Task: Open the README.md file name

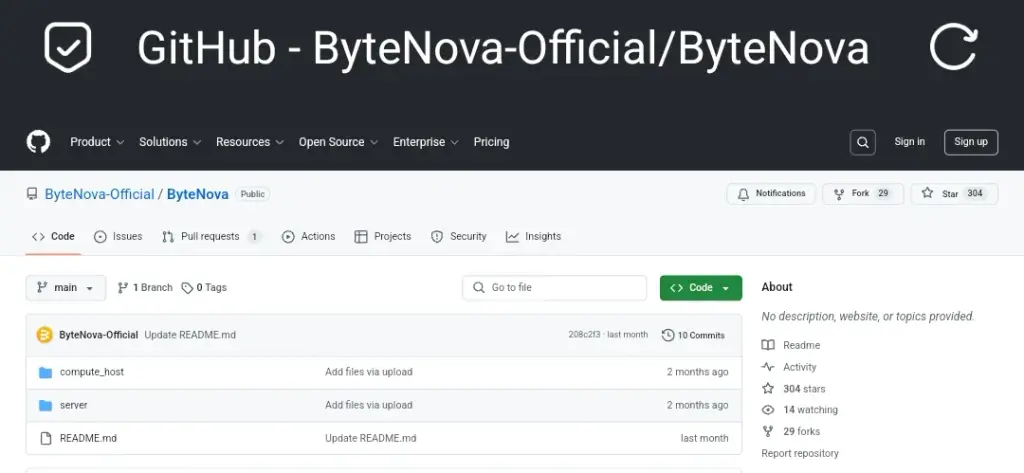Action: point(88,438)
